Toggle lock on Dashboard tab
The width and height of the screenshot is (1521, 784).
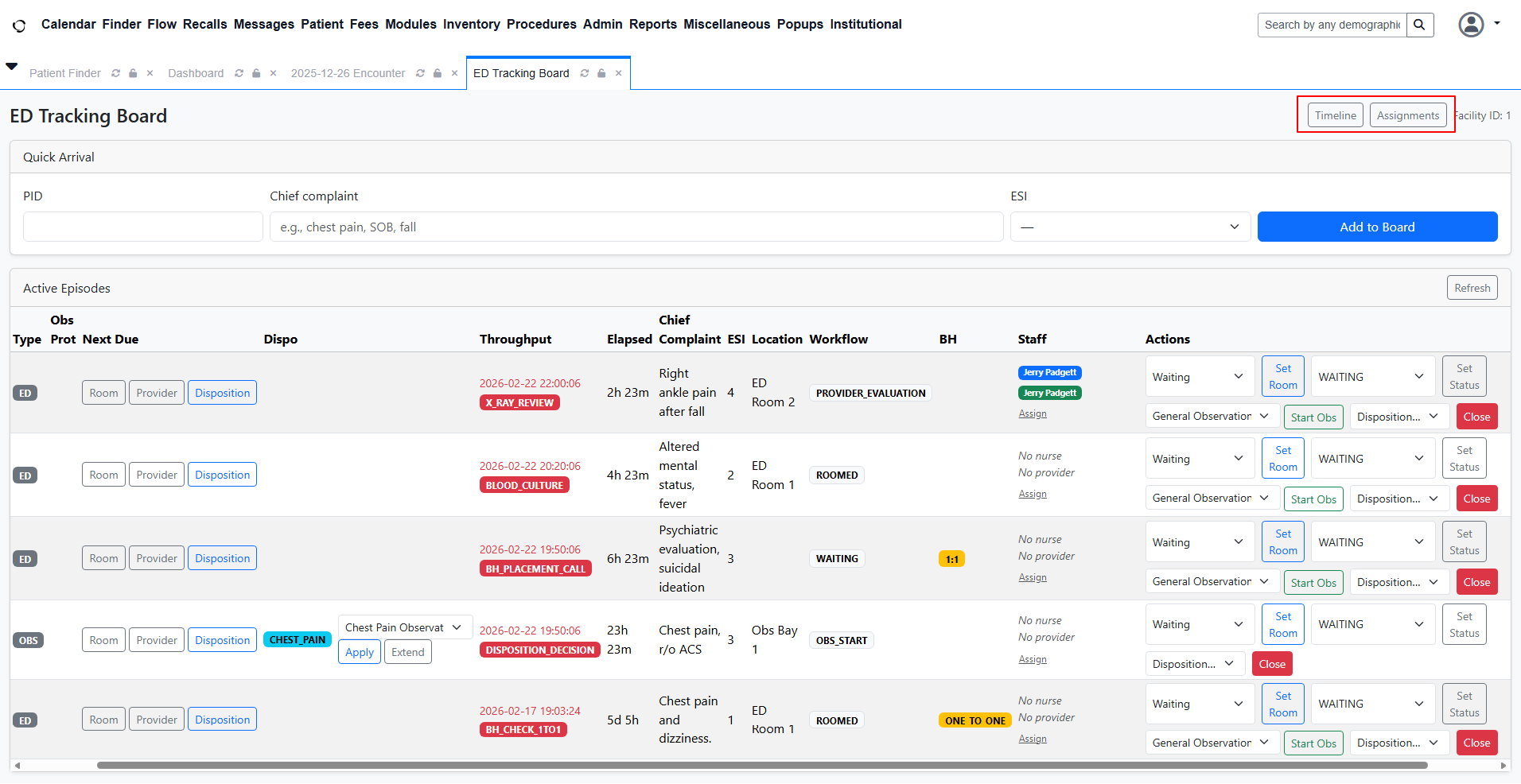coord(256,73)
